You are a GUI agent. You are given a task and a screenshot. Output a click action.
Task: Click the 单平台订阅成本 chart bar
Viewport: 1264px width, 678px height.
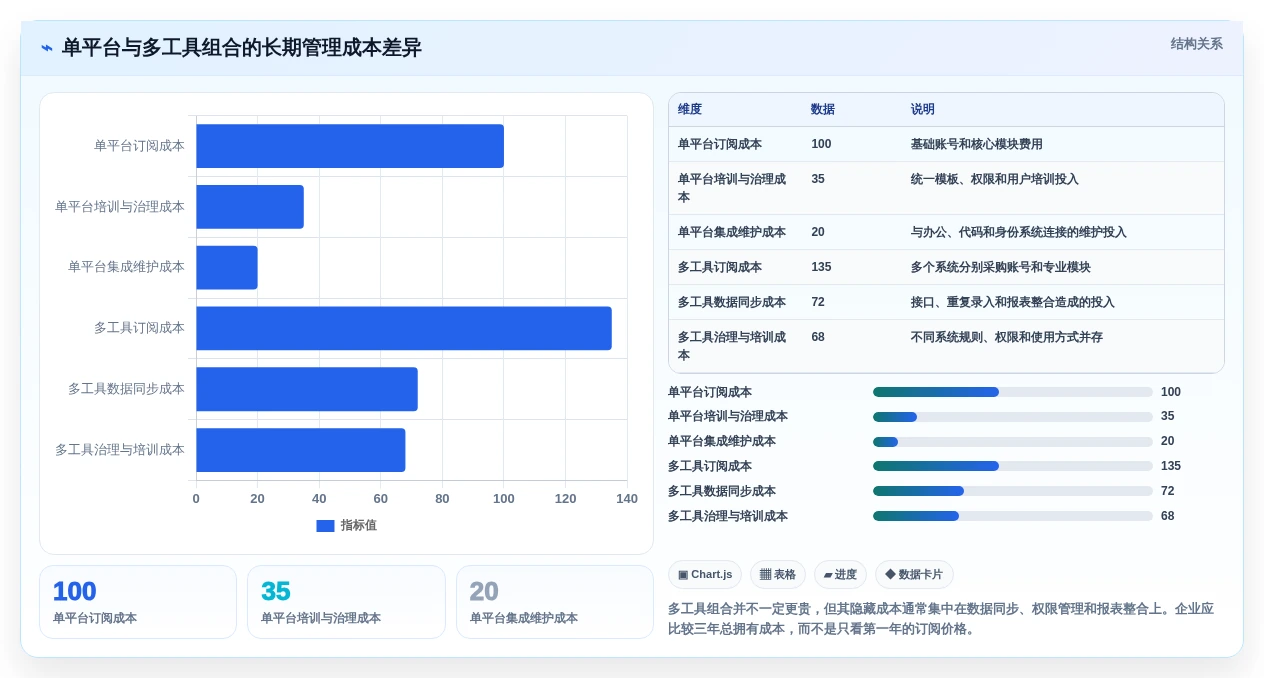click(350, 146)
